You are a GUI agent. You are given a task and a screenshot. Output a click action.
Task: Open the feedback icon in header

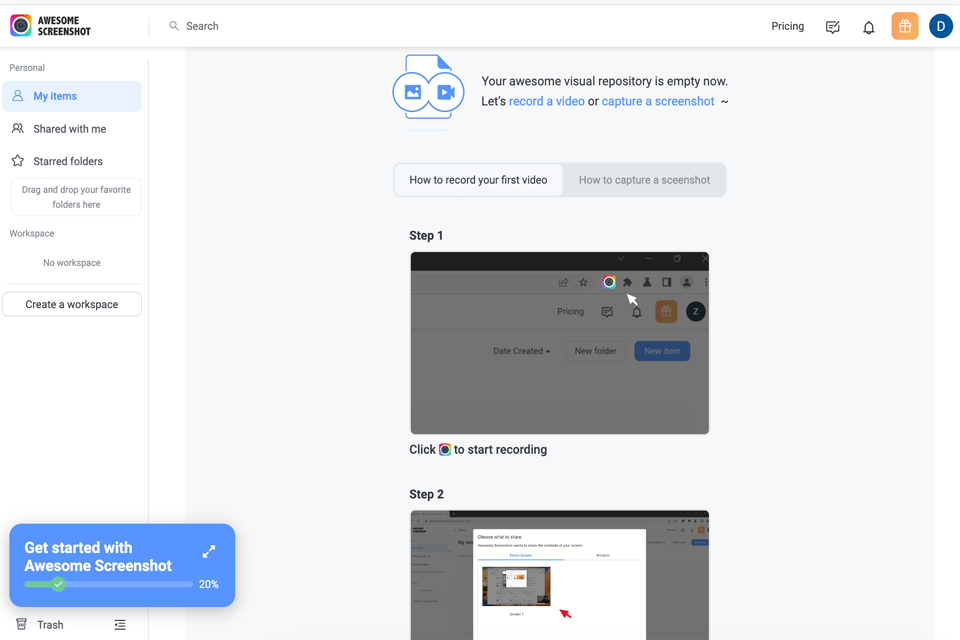[x=833, y=27]
